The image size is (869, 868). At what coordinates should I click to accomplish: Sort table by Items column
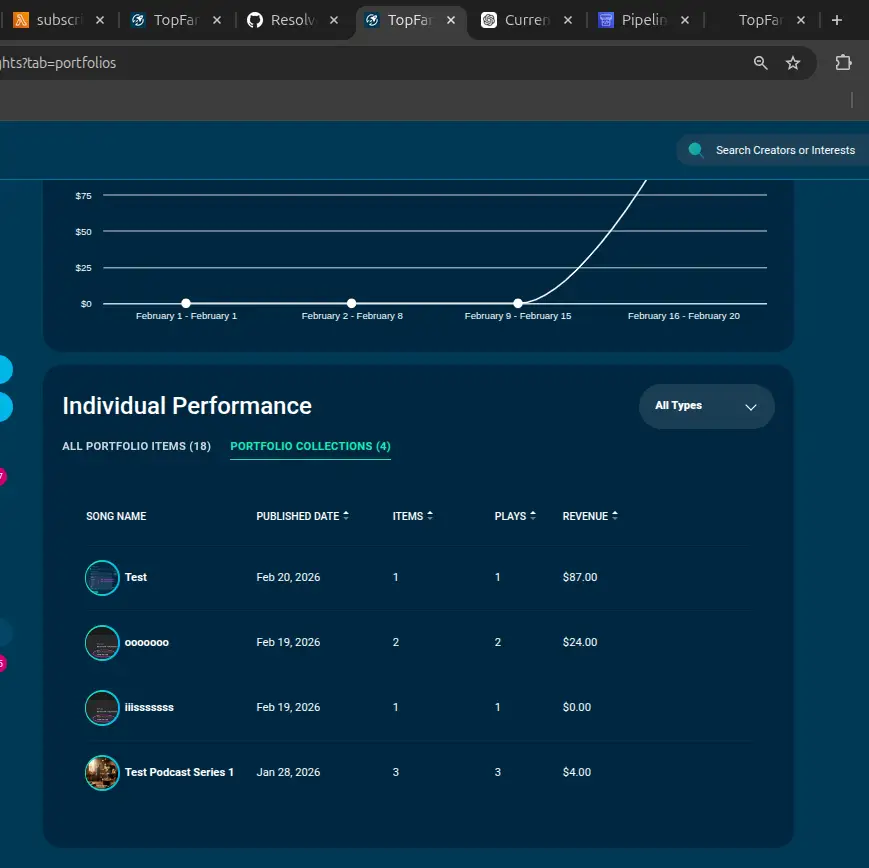(412, 516)
